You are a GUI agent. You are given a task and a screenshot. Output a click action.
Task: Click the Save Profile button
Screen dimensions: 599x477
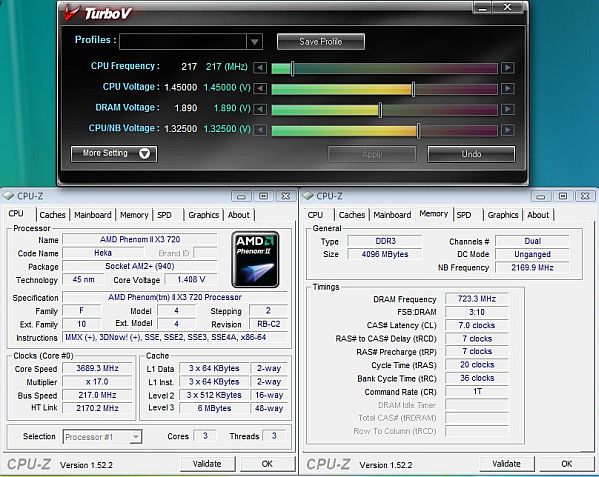coord(321,42)
